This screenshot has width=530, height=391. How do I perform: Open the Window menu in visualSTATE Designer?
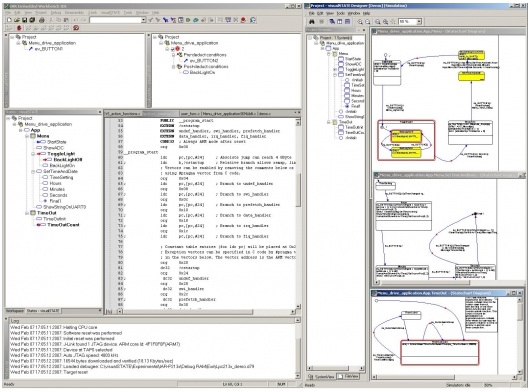(354, 14)
